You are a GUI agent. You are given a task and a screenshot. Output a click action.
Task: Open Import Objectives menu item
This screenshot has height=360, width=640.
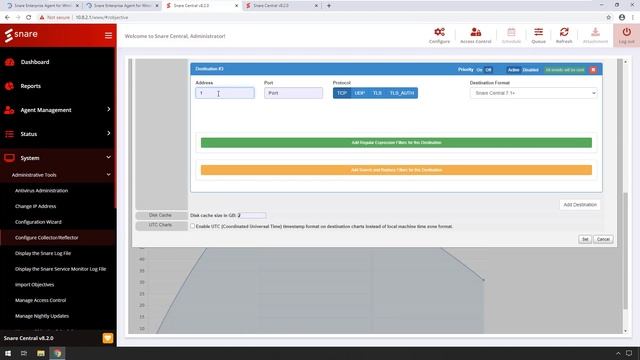pyautogui.click(x=34, y=284)
